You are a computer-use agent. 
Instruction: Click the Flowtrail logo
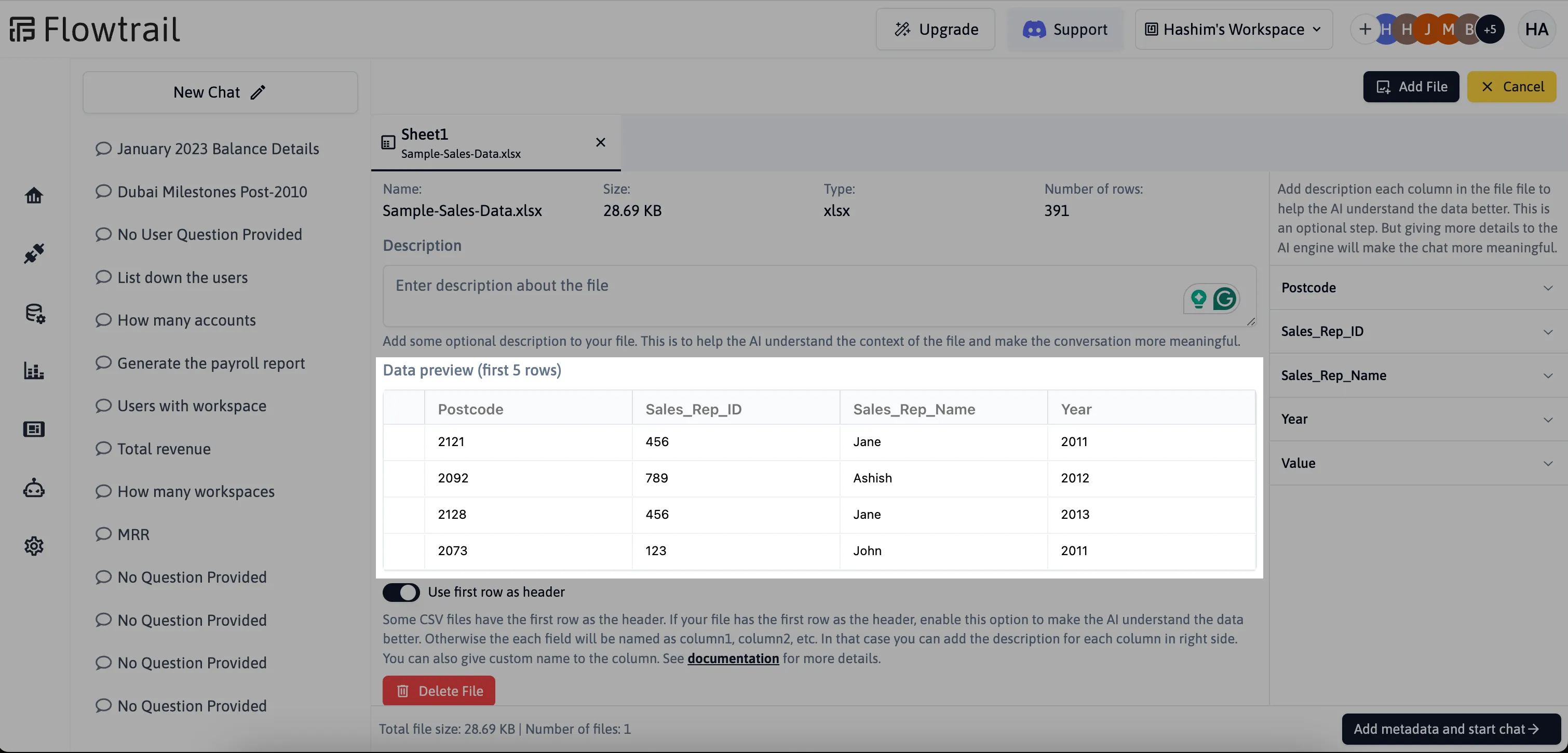coord(94,29)
